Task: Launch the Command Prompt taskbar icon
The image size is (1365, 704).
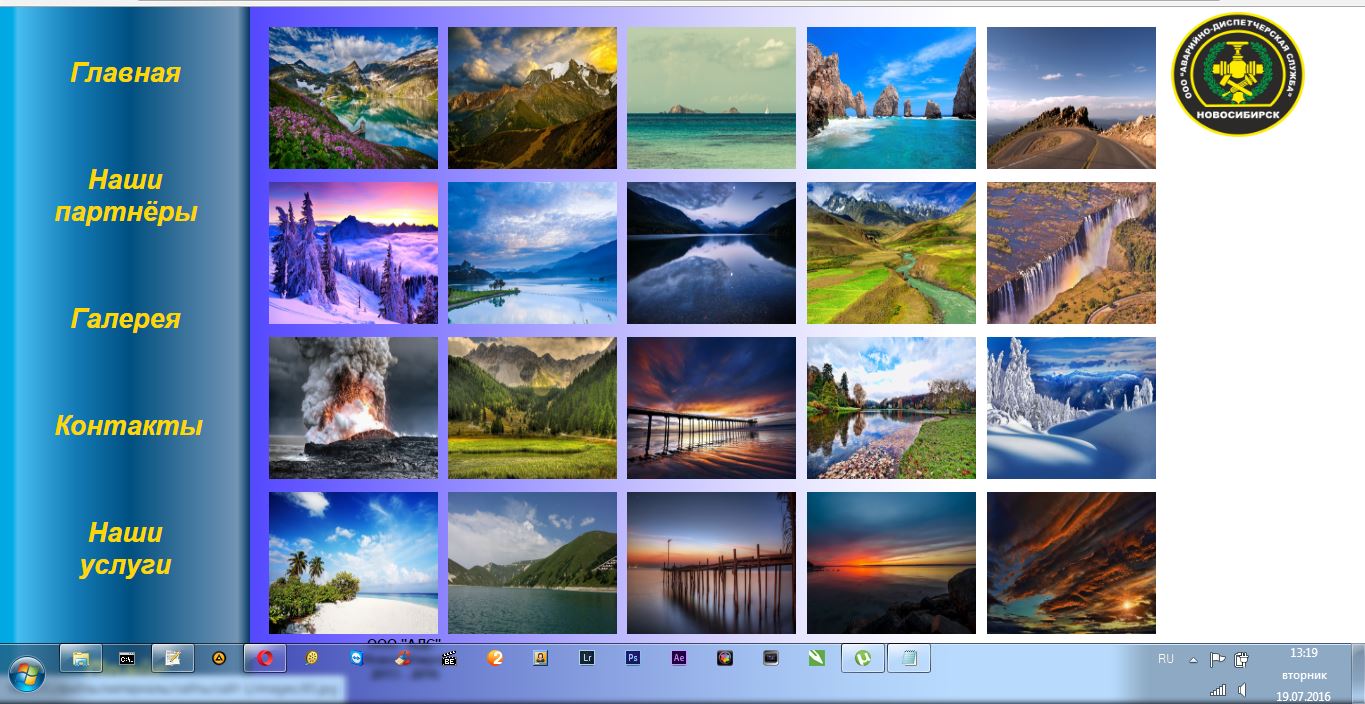Action: point(127,658)
